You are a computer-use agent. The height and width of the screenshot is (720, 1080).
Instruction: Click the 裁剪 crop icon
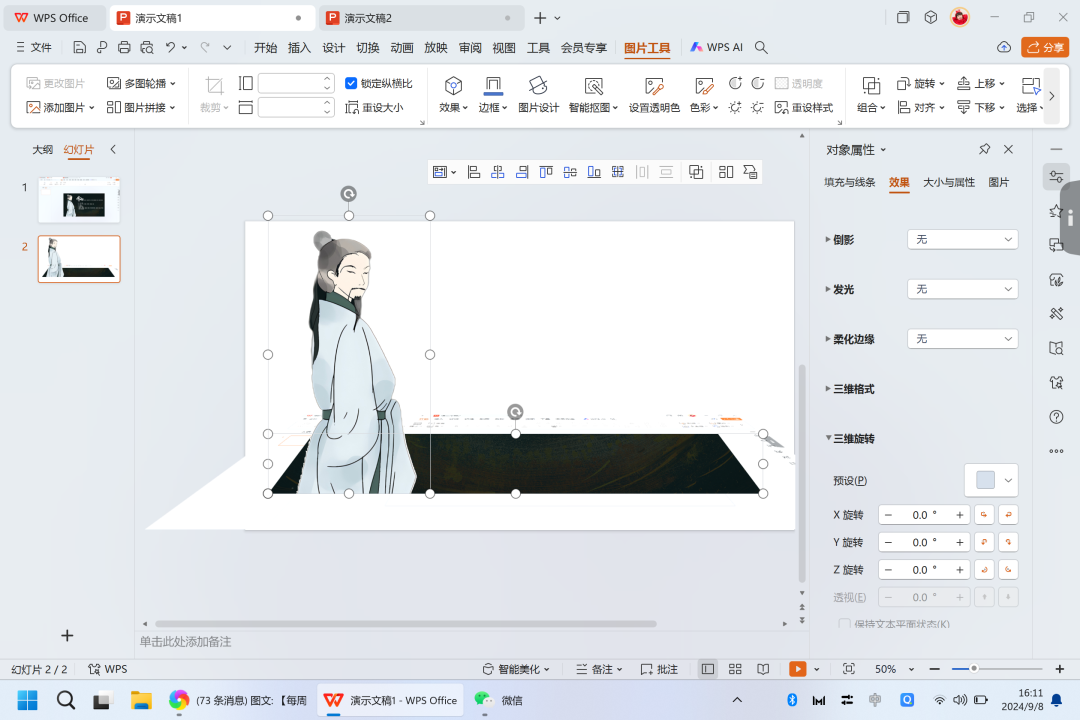[x=214, y=85]
